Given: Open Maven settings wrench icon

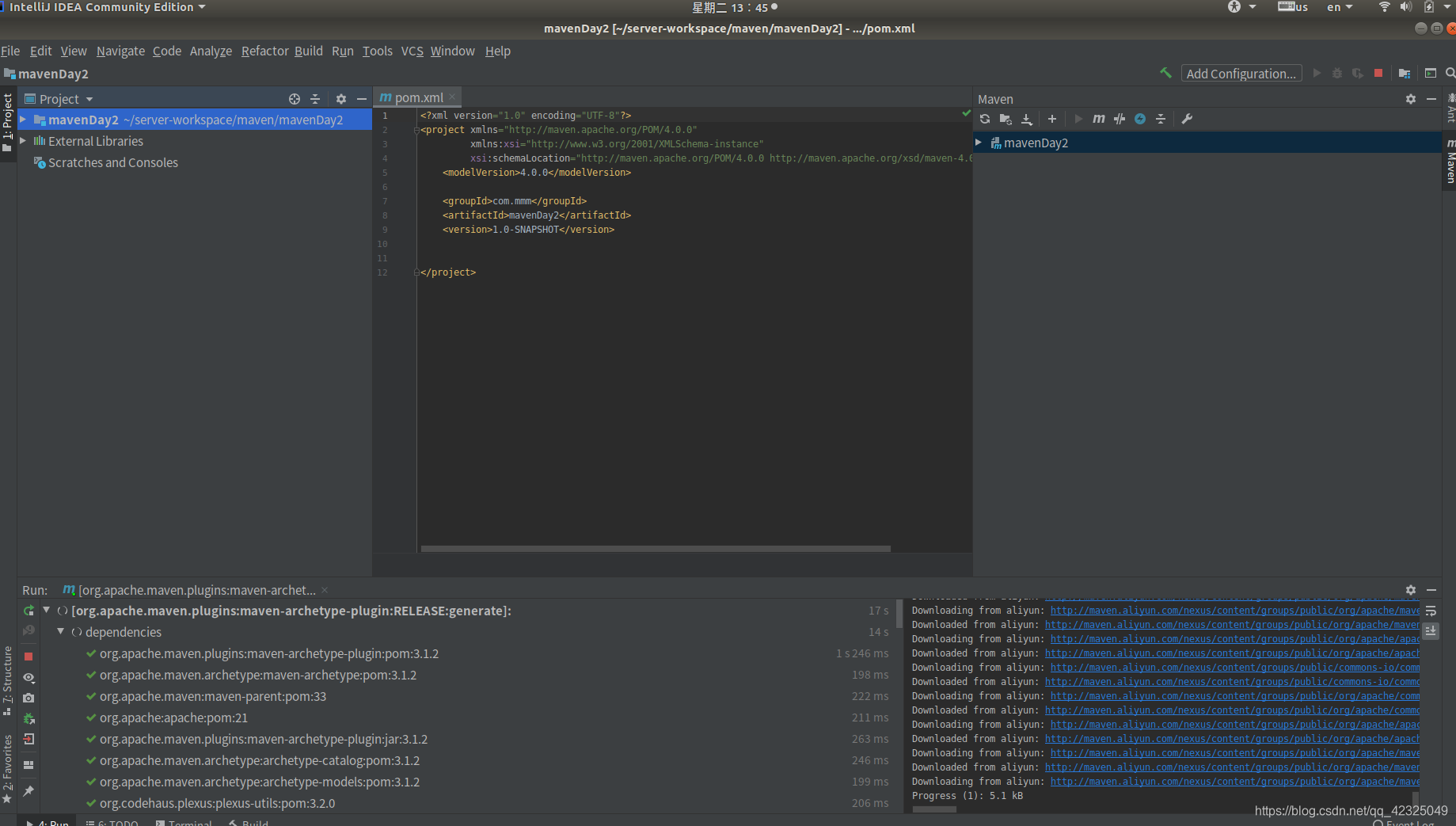Looking at the screenshot, I should click(x=1187, y=119).
